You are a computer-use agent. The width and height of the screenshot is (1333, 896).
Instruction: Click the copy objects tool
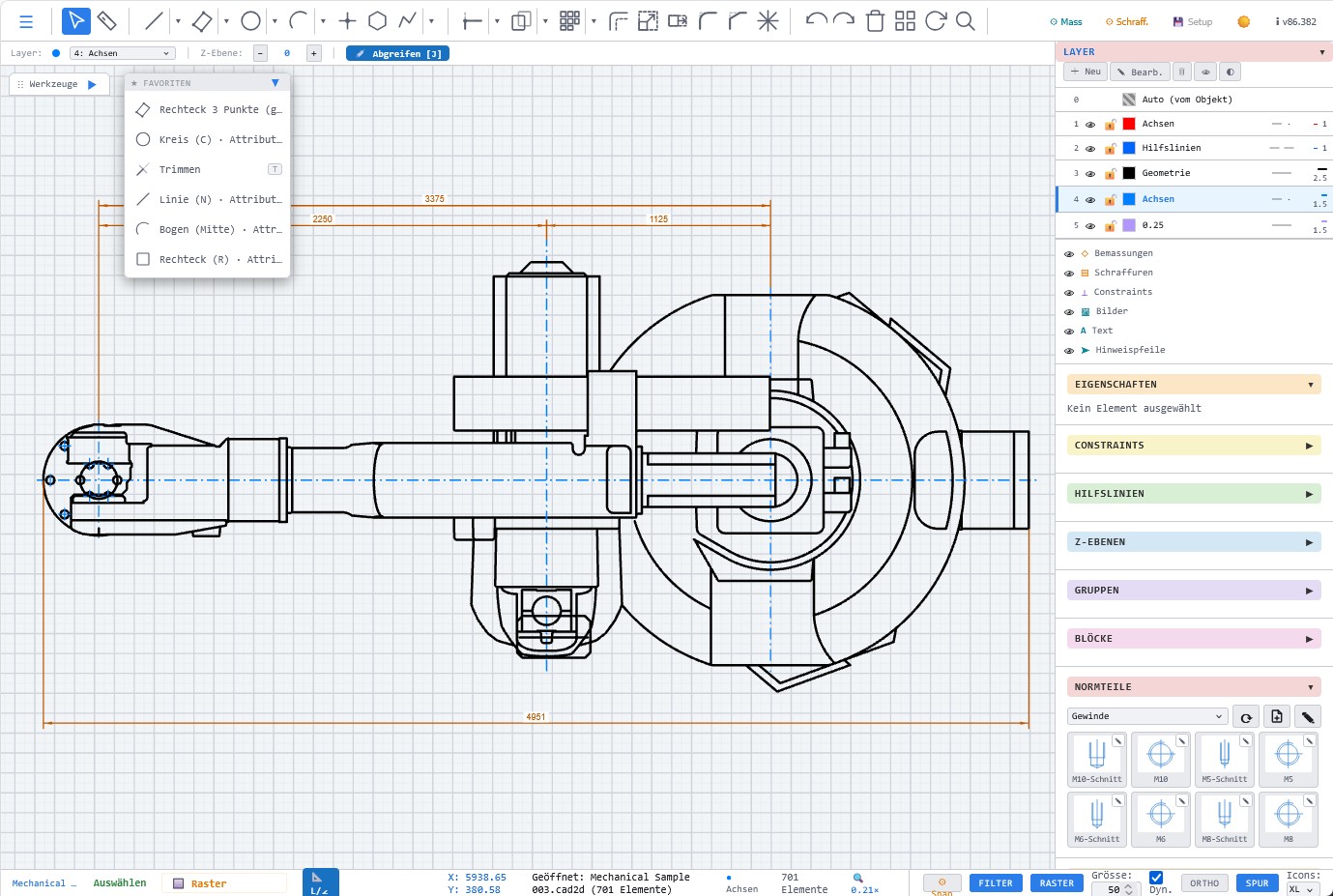[521, 20]
